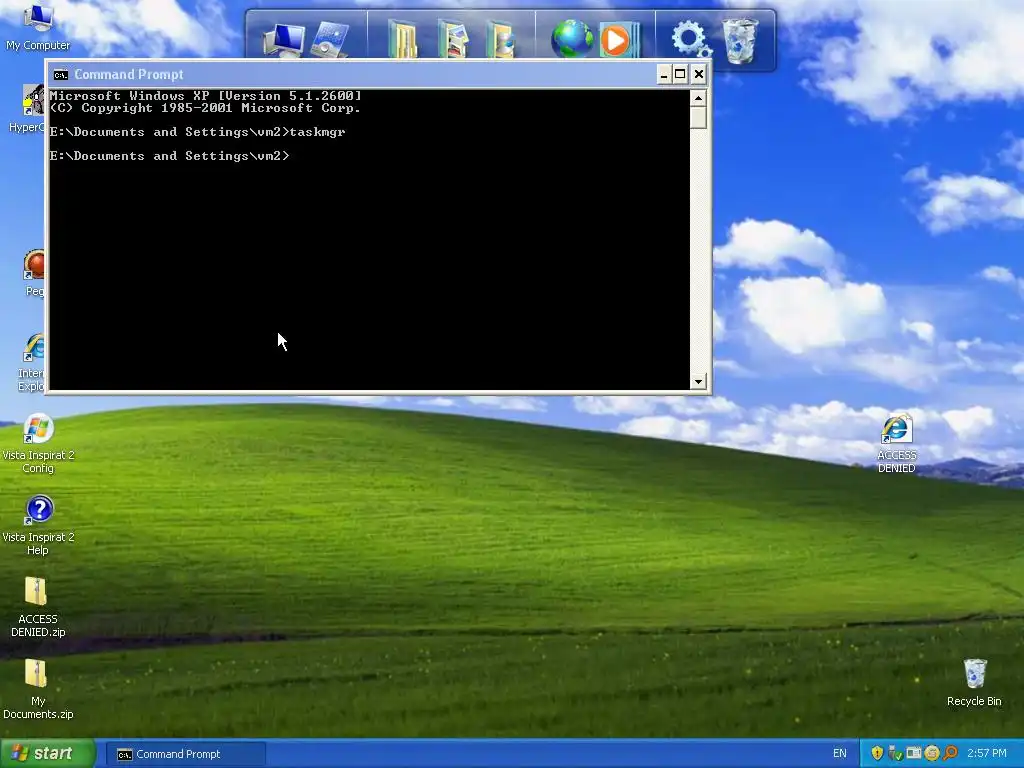The image size is (1024, 768).
Task: Click the Command Prompt scrollbar thumb
Action: pos(698,118)
